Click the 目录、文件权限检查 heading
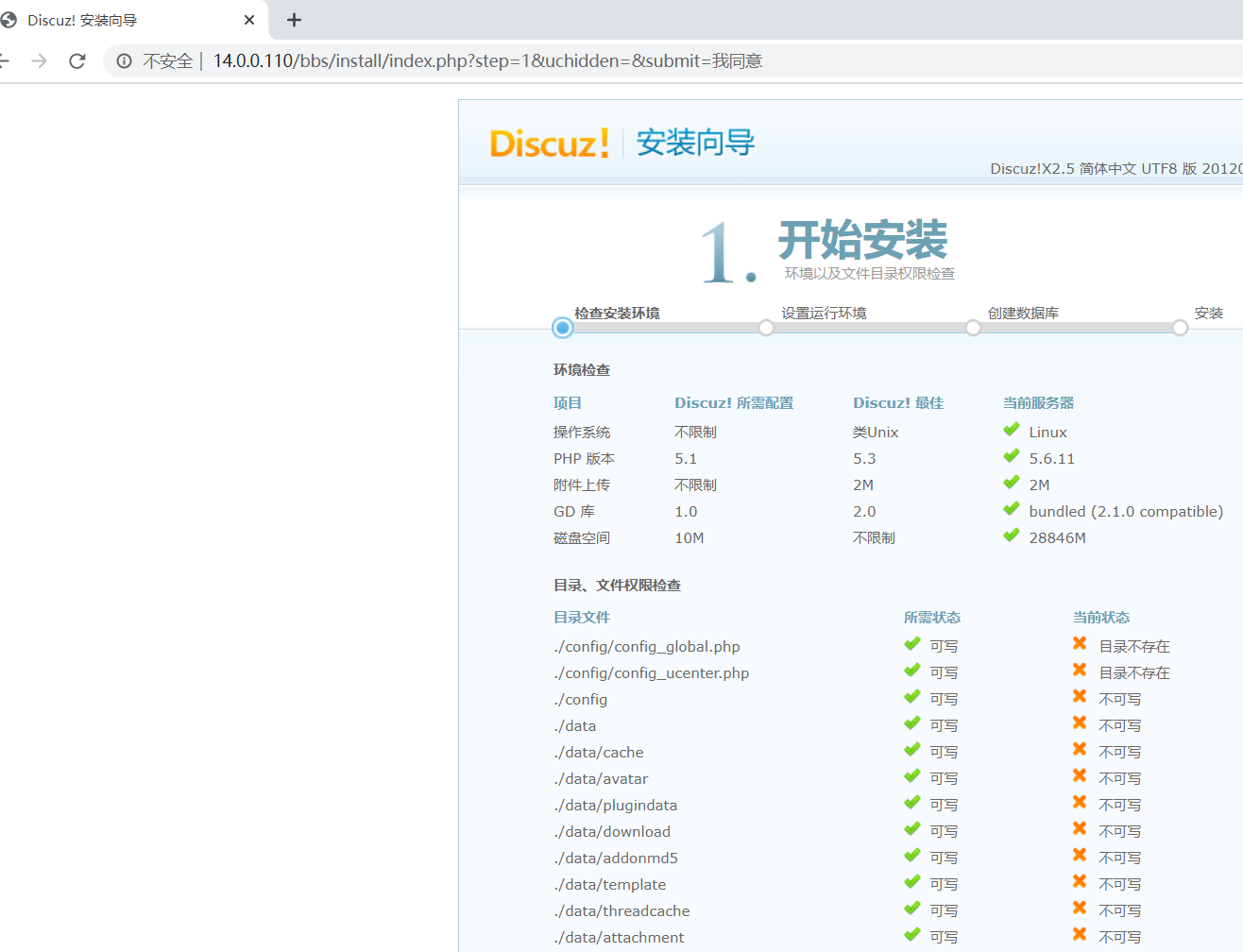The image size is (1243, 952). (x=617, y=586)
